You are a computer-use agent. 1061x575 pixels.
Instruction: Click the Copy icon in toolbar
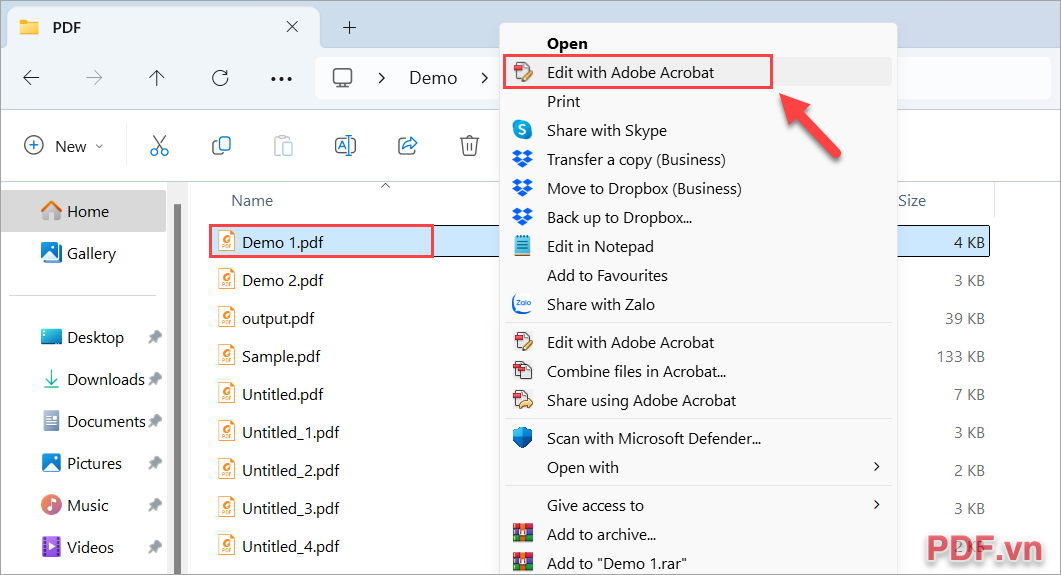tap(221, 145)
